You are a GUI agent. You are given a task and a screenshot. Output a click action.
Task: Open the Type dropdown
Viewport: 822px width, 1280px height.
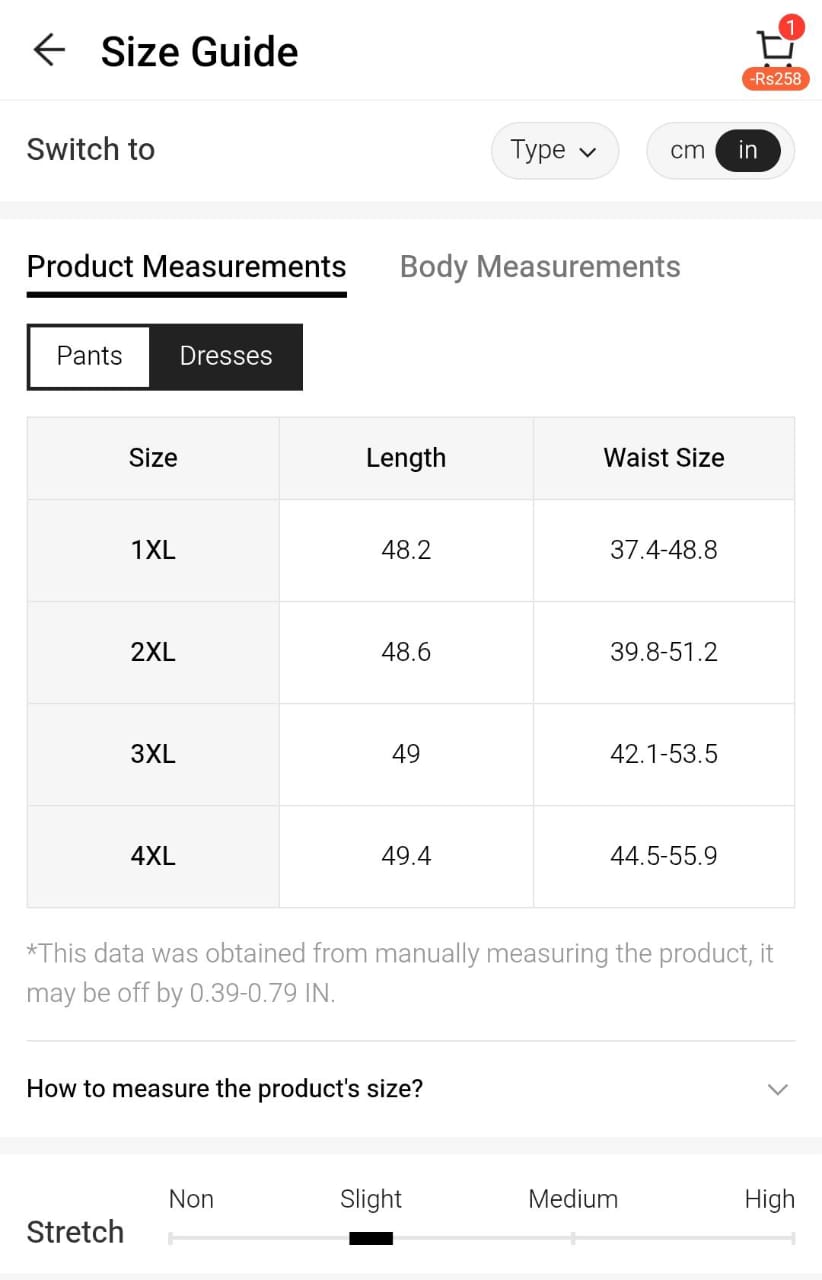(x=555, y=150)
